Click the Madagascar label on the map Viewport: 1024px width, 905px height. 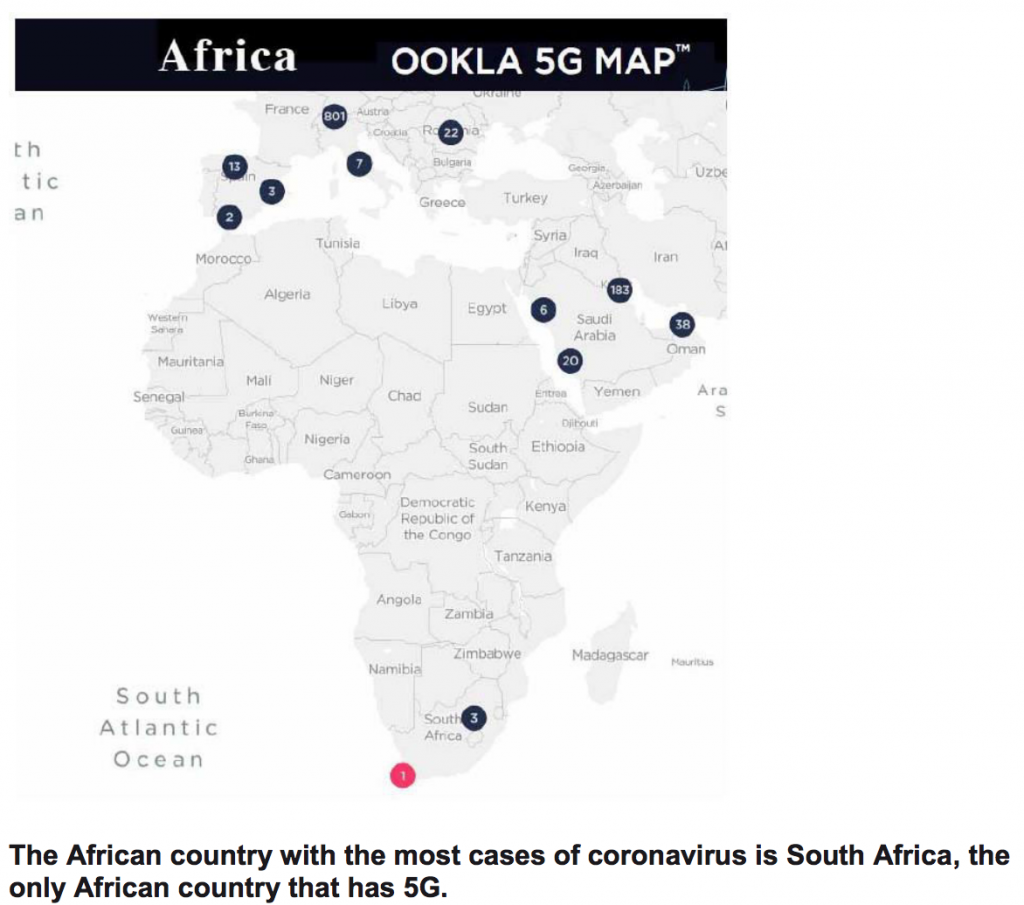click(610, 656)
